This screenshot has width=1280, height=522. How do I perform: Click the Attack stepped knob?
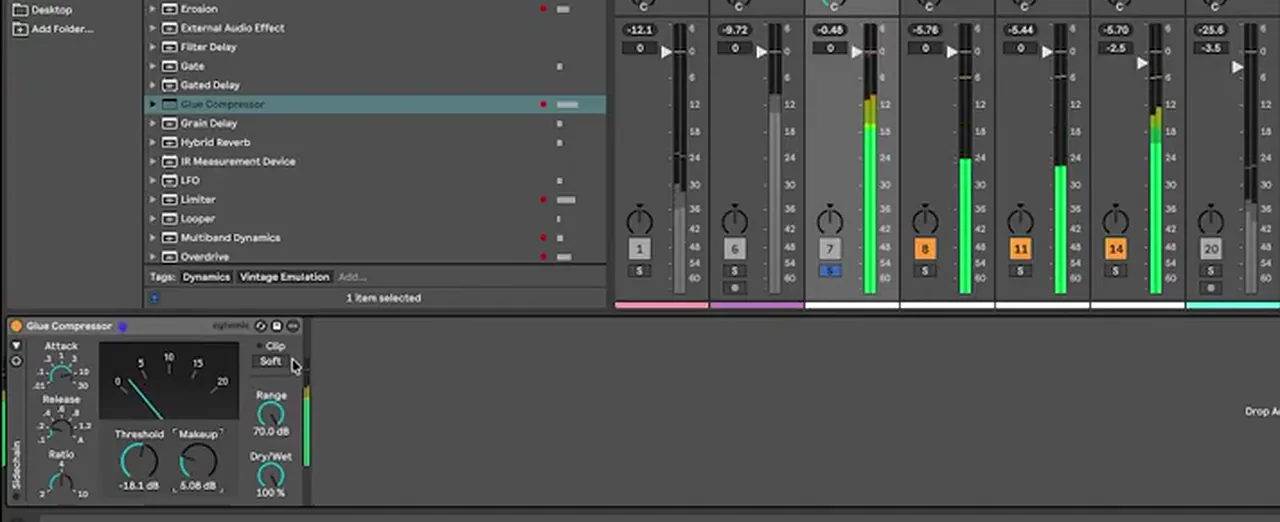click(x=61, y=376)
